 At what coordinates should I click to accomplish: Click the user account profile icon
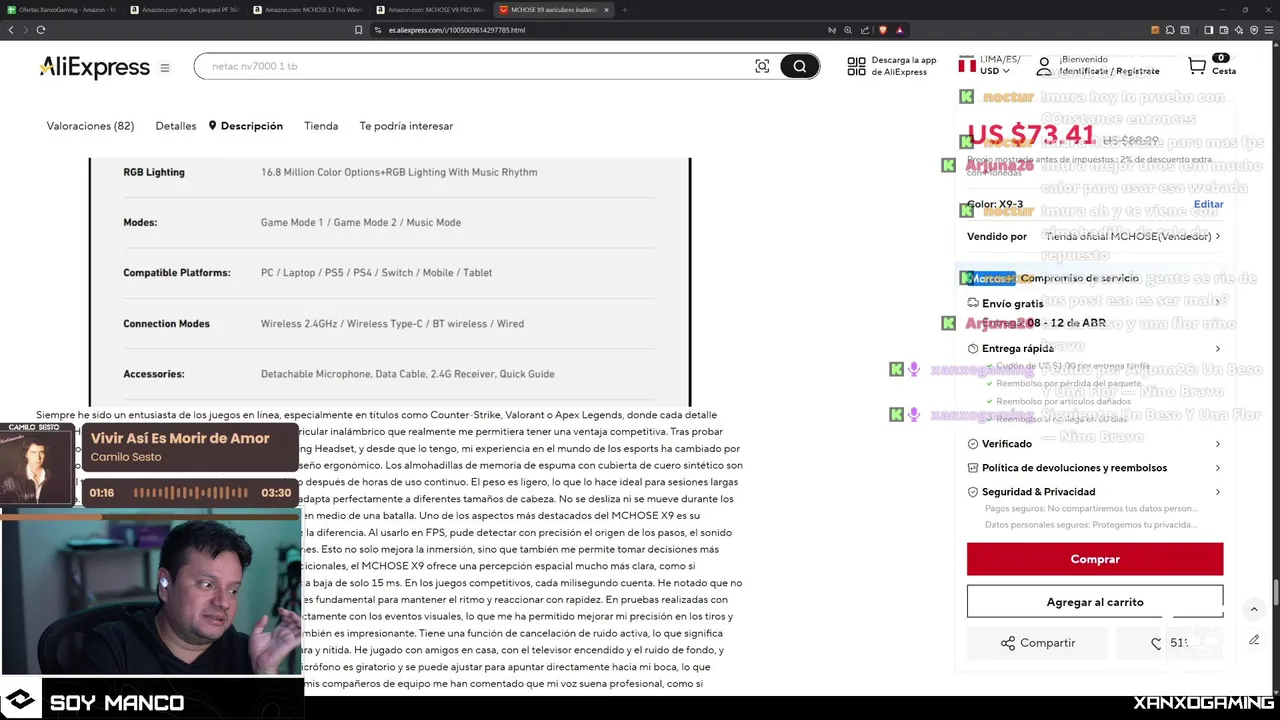coord(1044,67)
